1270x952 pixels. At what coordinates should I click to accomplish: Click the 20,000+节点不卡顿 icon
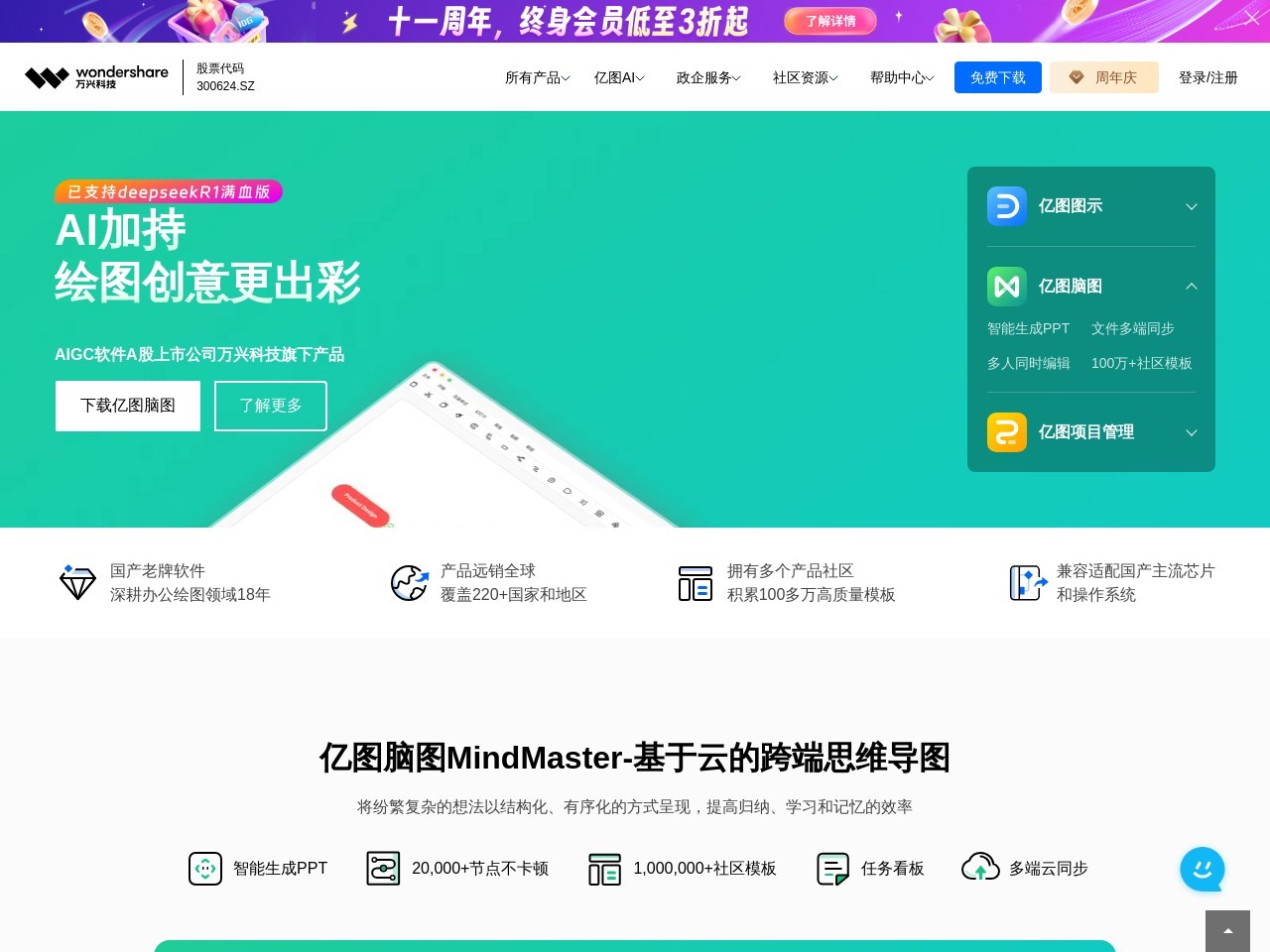(x=383, y=869)
